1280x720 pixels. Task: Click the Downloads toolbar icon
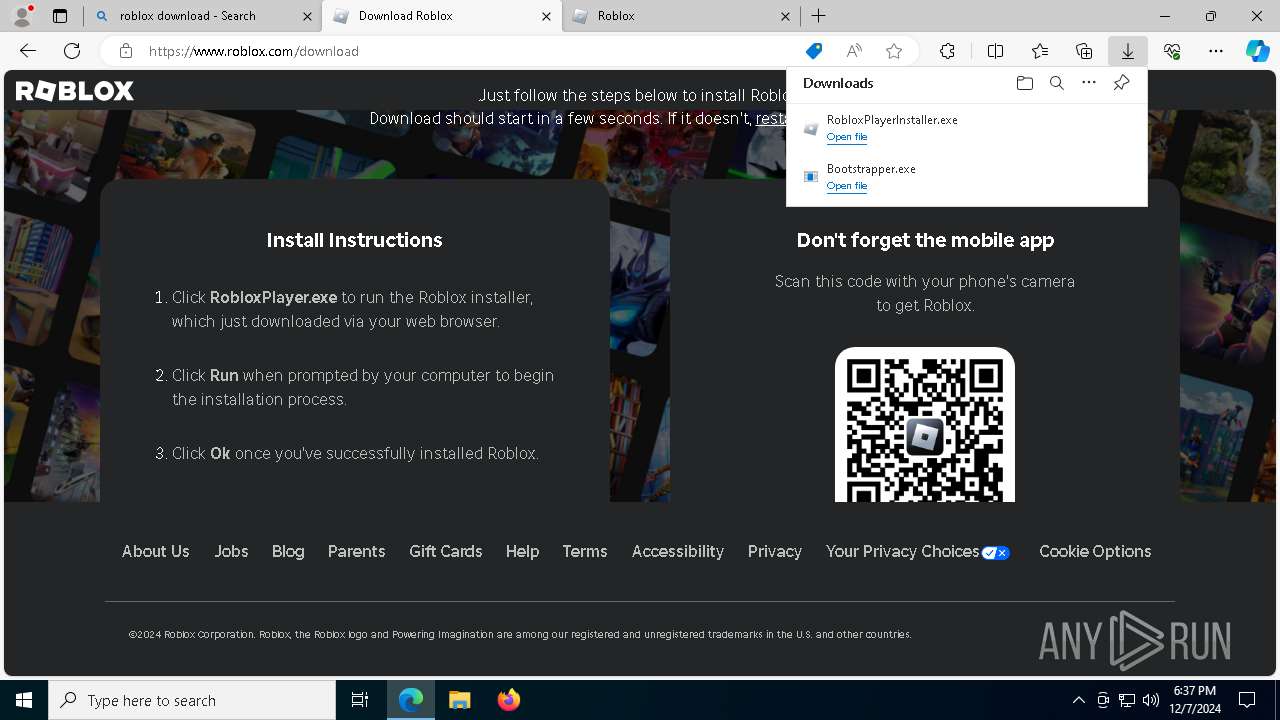(1128, 51)
